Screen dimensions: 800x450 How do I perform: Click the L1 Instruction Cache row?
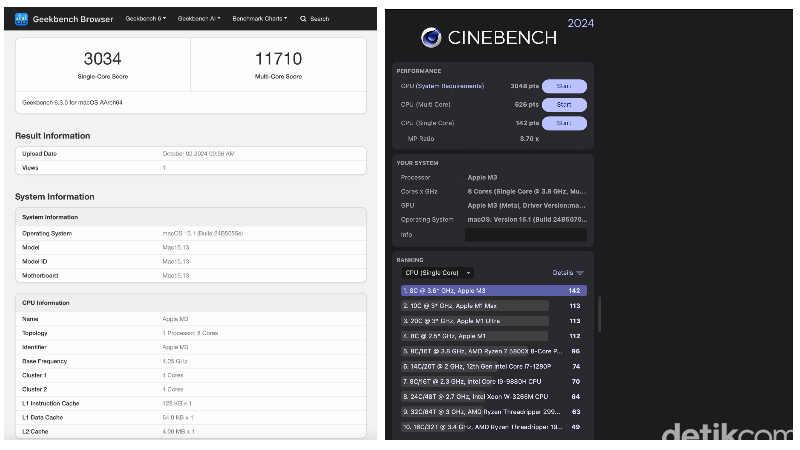coord(191,404)
